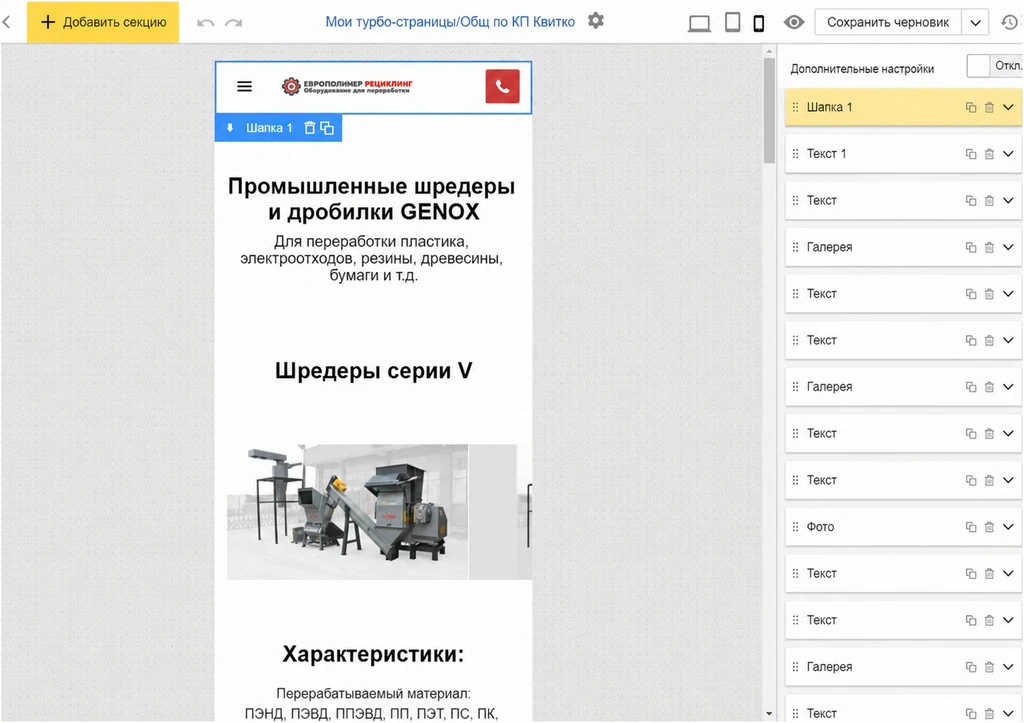Select the Фото row in sections list

[x=903, y=527]
